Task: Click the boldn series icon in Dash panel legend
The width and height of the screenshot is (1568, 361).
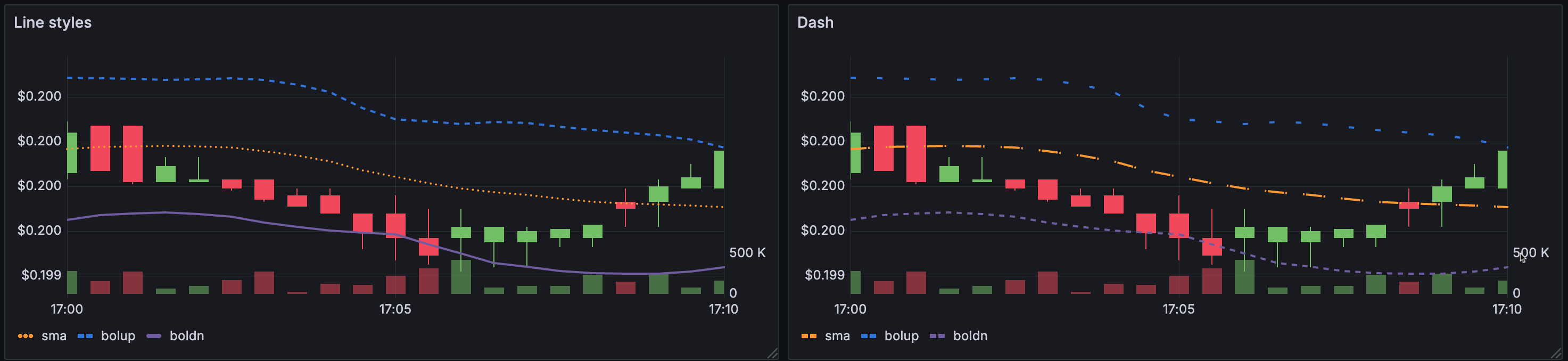Action: point(937,336)
